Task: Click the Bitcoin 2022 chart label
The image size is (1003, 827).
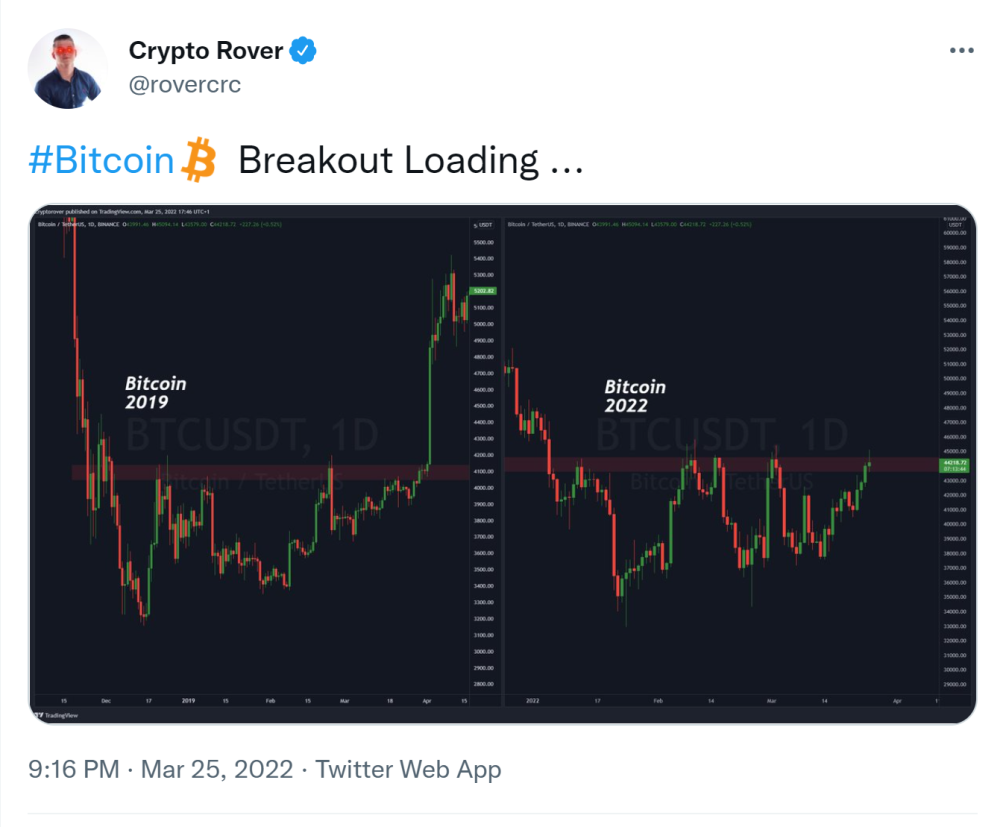Action: click(635, 396)
